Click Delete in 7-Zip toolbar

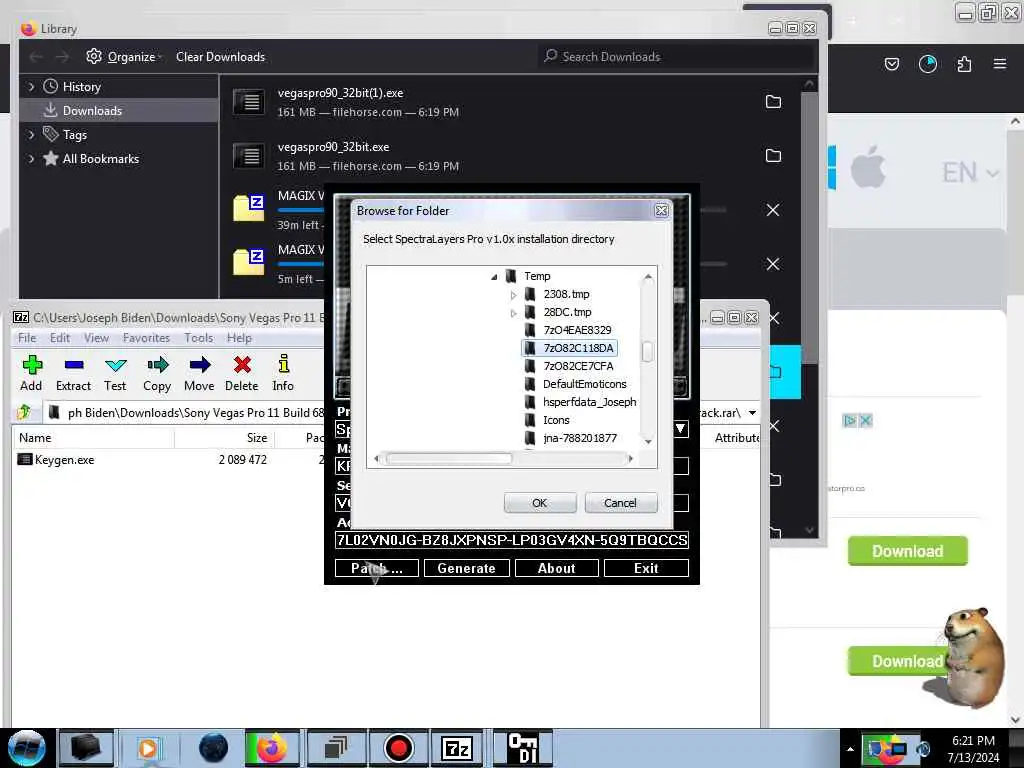(x=242, y=374)
